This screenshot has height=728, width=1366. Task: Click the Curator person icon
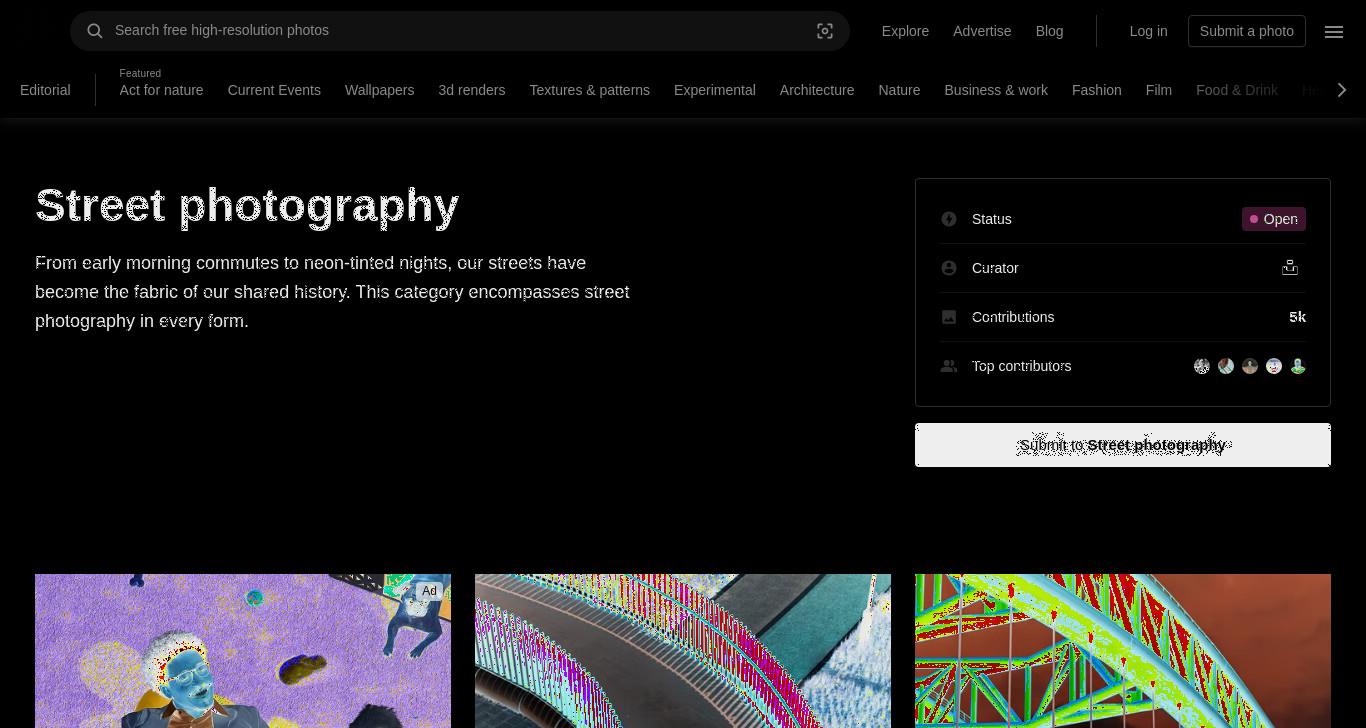[949, 268]
